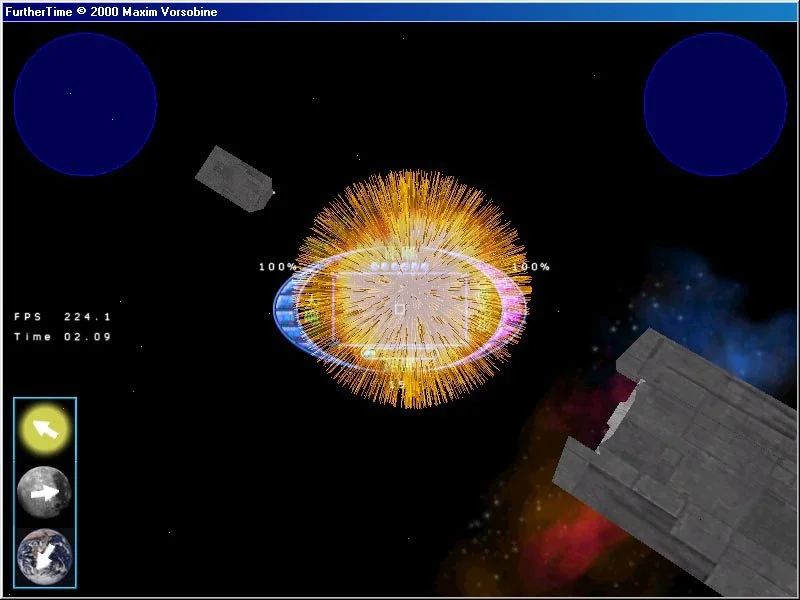800x600 pixels.
Task: Click the FPS 224.1 counter
Action: (x=62, y=317)
